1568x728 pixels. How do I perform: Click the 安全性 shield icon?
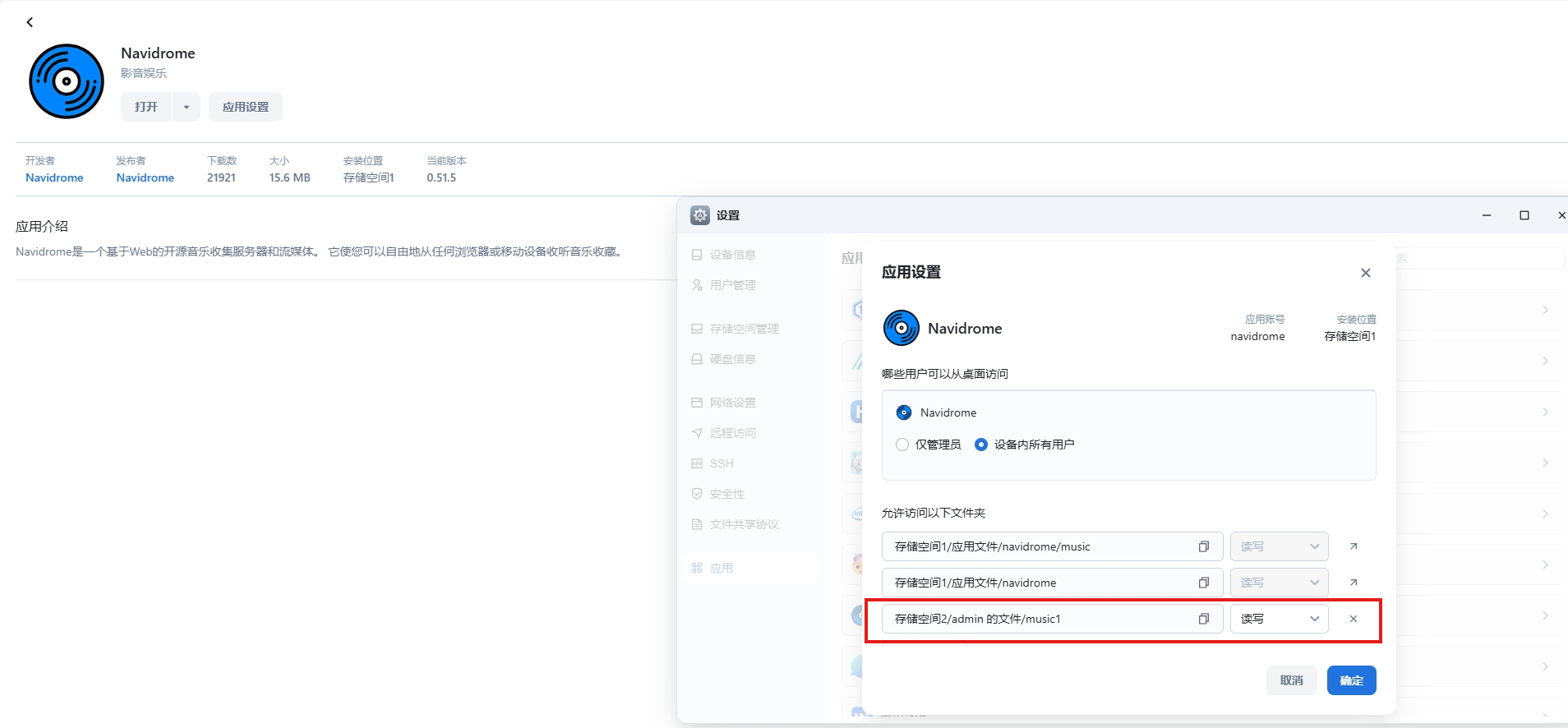pyautogui.click(x=697, y=494)
